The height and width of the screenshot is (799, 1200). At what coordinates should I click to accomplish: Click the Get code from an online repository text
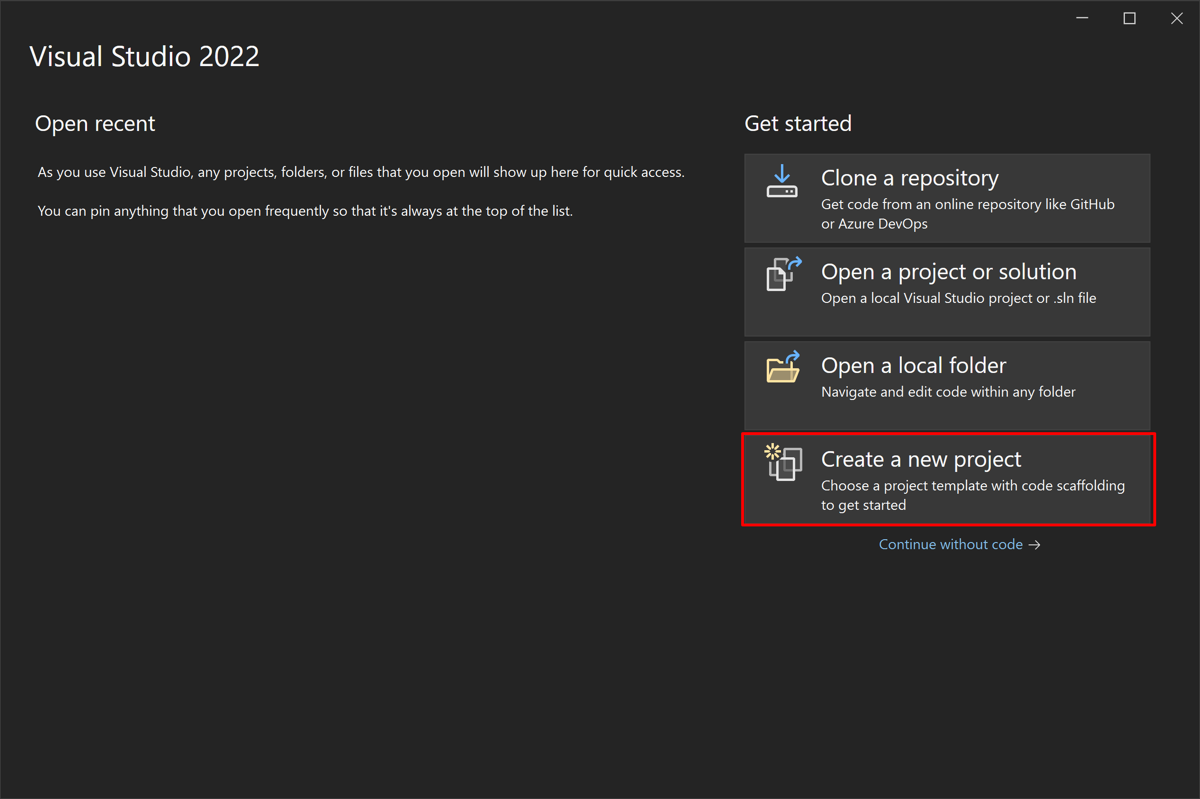click(968, 204)
